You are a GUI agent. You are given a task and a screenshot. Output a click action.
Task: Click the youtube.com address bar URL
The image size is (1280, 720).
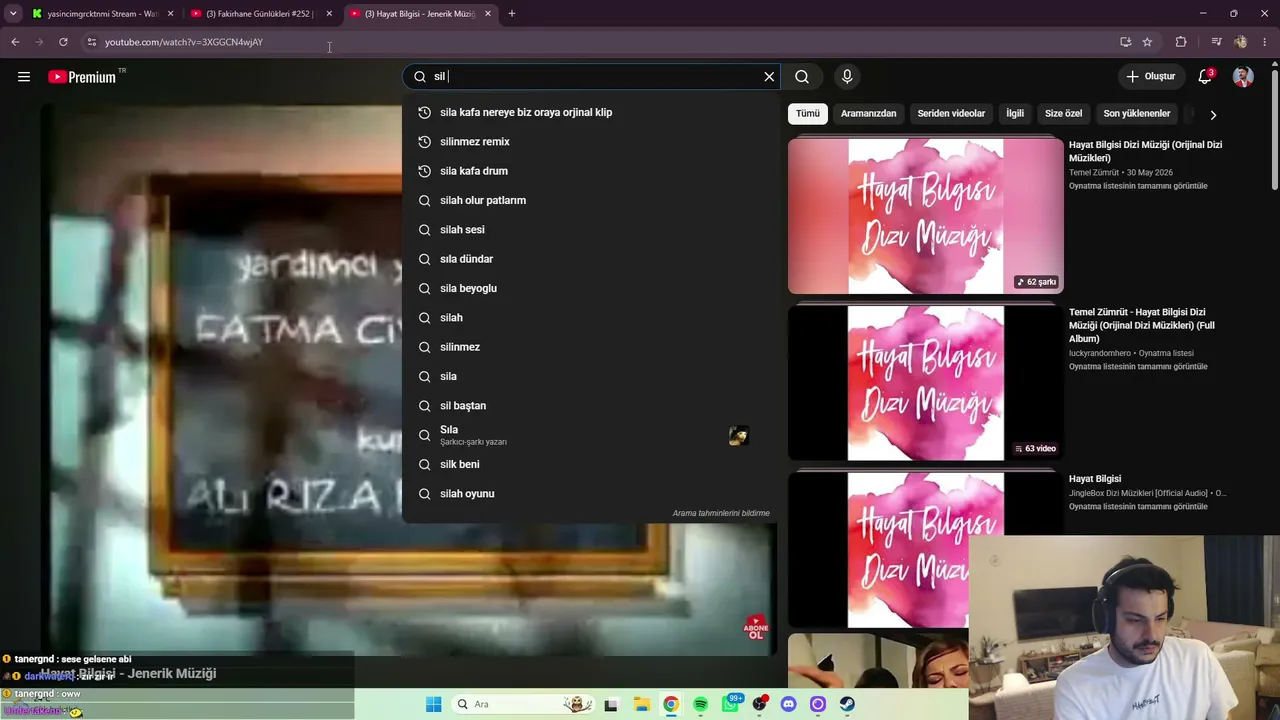click(x=184, y=42)
